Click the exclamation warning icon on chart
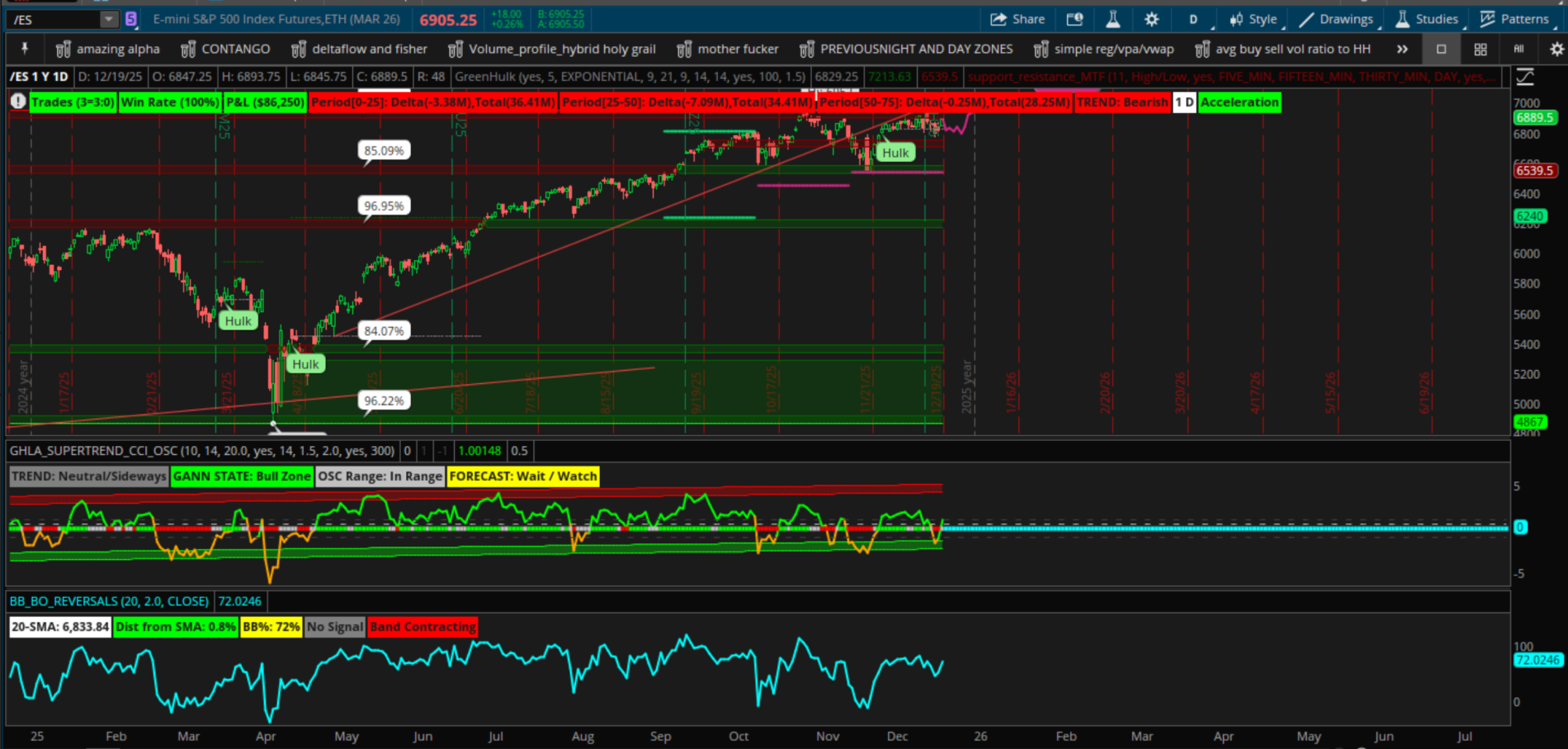This screenshot has height=749, width=1568. 18,102
